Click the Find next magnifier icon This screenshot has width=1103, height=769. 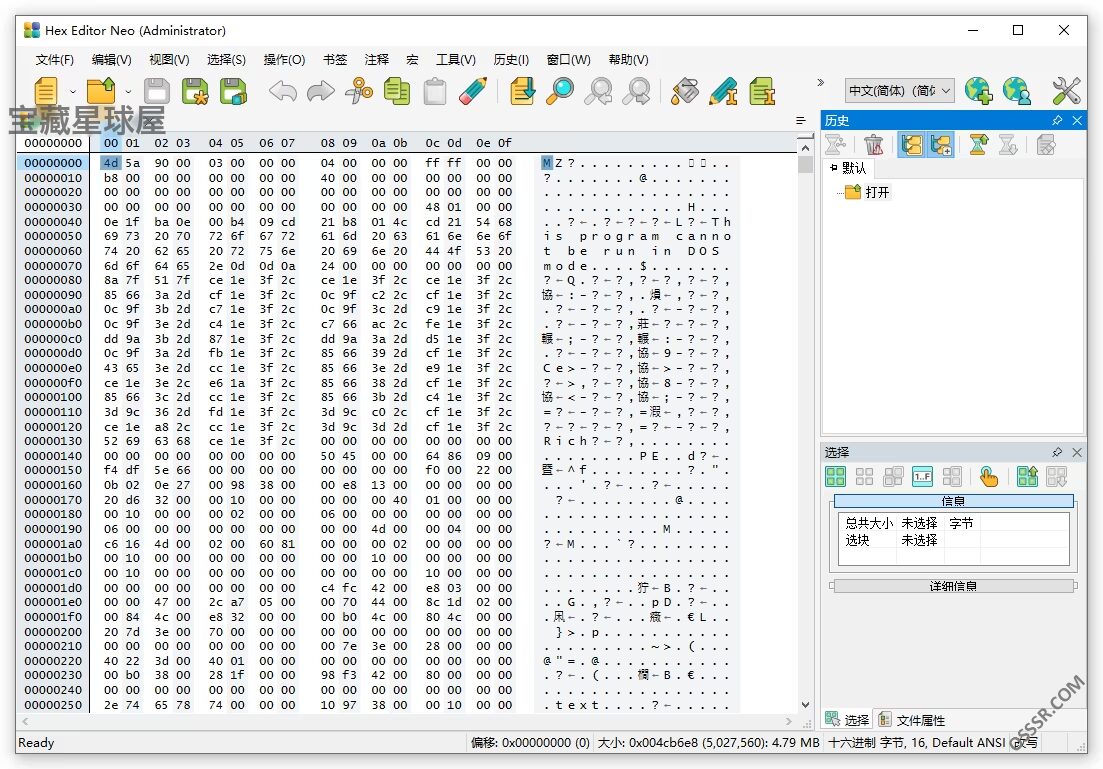pos(637,91)
